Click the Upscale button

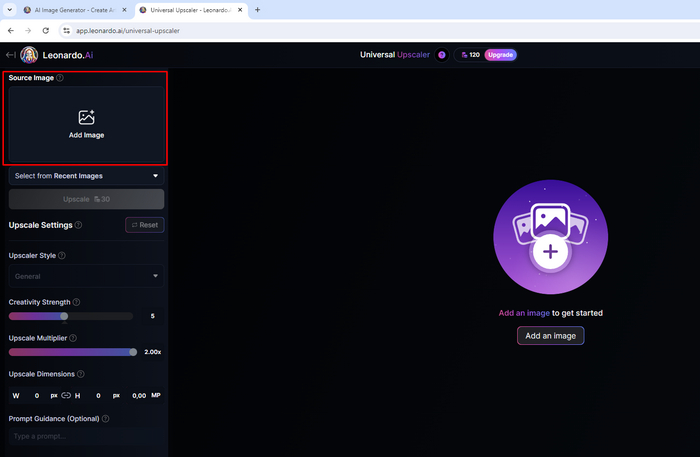tap(87, 199)
